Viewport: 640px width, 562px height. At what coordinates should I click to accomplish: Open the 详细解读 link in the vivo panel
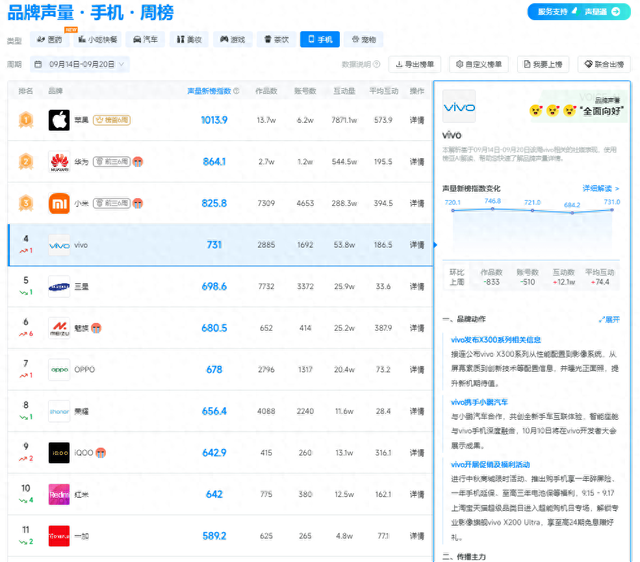[x=601, y=188]
